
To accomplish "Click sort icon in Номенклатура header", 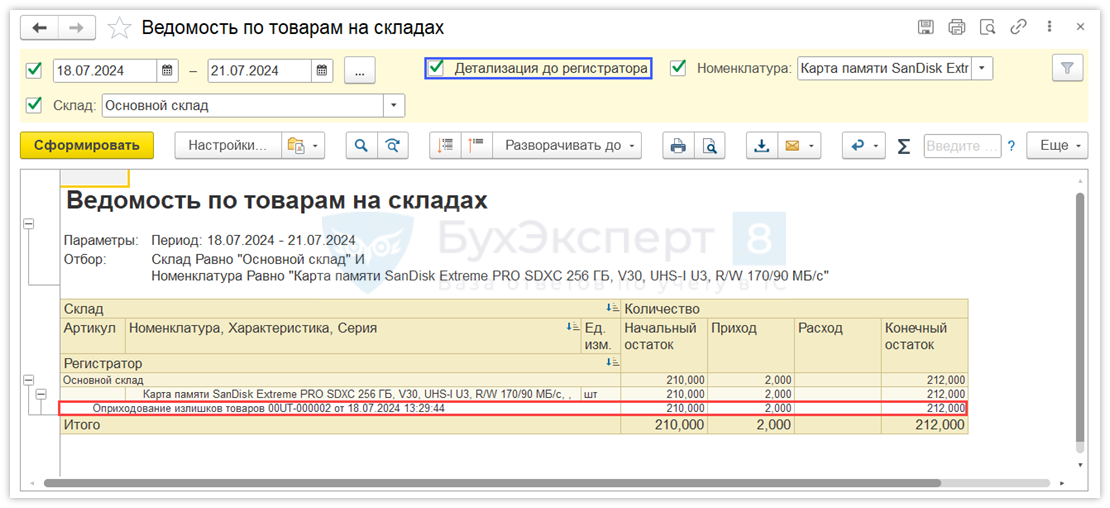I will [573, 327].
